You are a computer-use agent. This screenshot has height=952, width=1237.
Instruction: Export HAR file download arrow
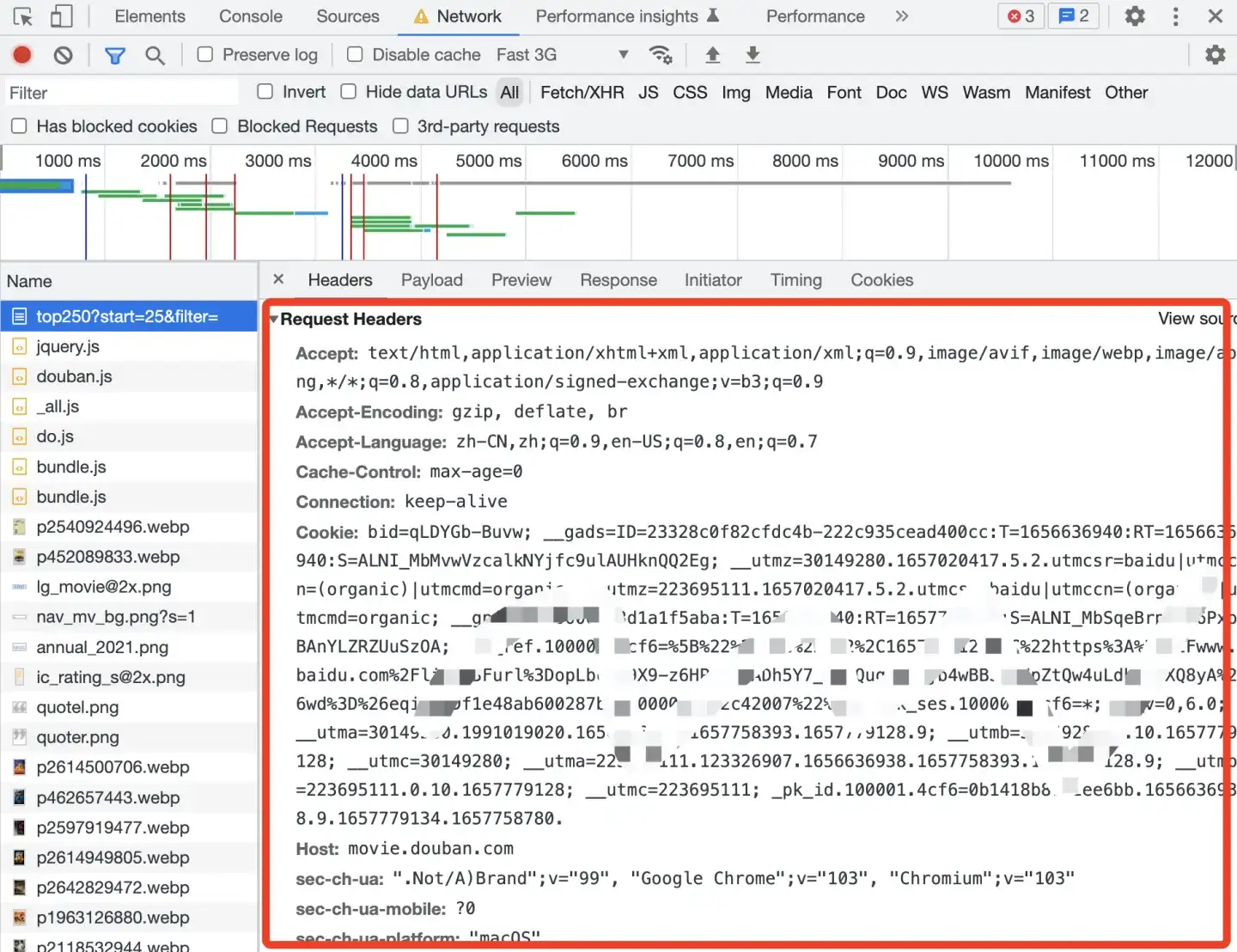click(753, 55)
